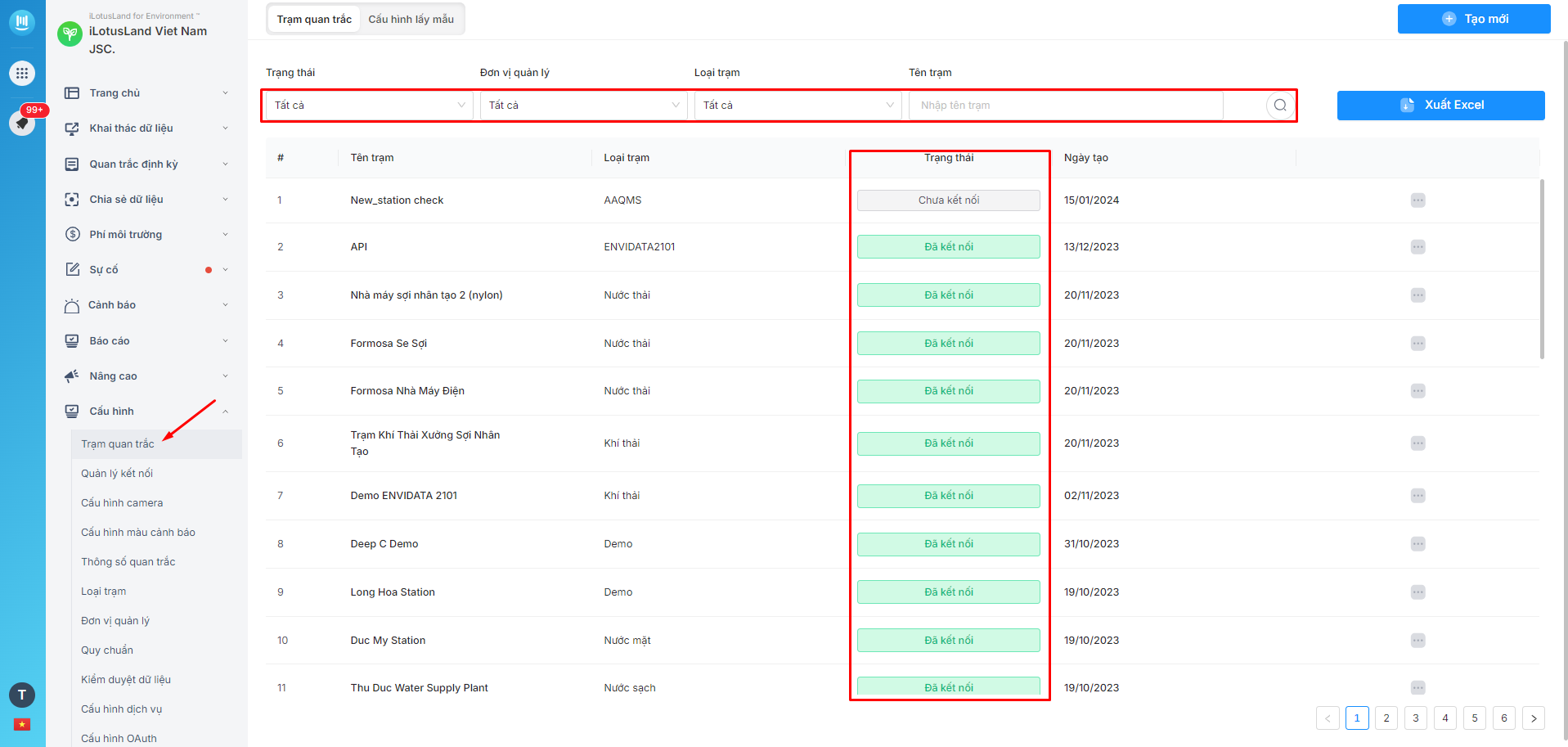
Task: Click the ENVIDATA2101 station type cell
Action: pos(640,247)
